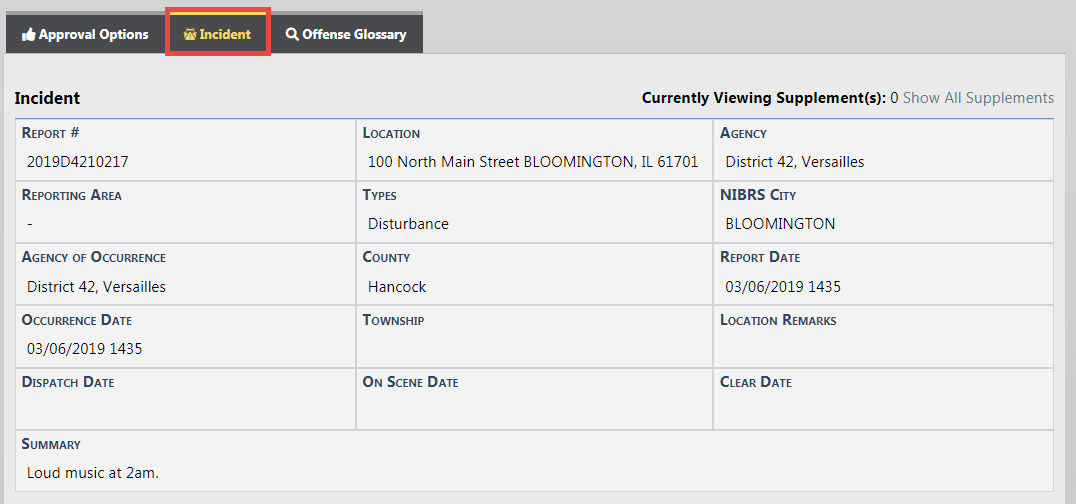The width and height of the screenshot is (1076, 504).
Task: Click the magnifier icon beside Offense Glossary
Action: click(x=292, y=35)
